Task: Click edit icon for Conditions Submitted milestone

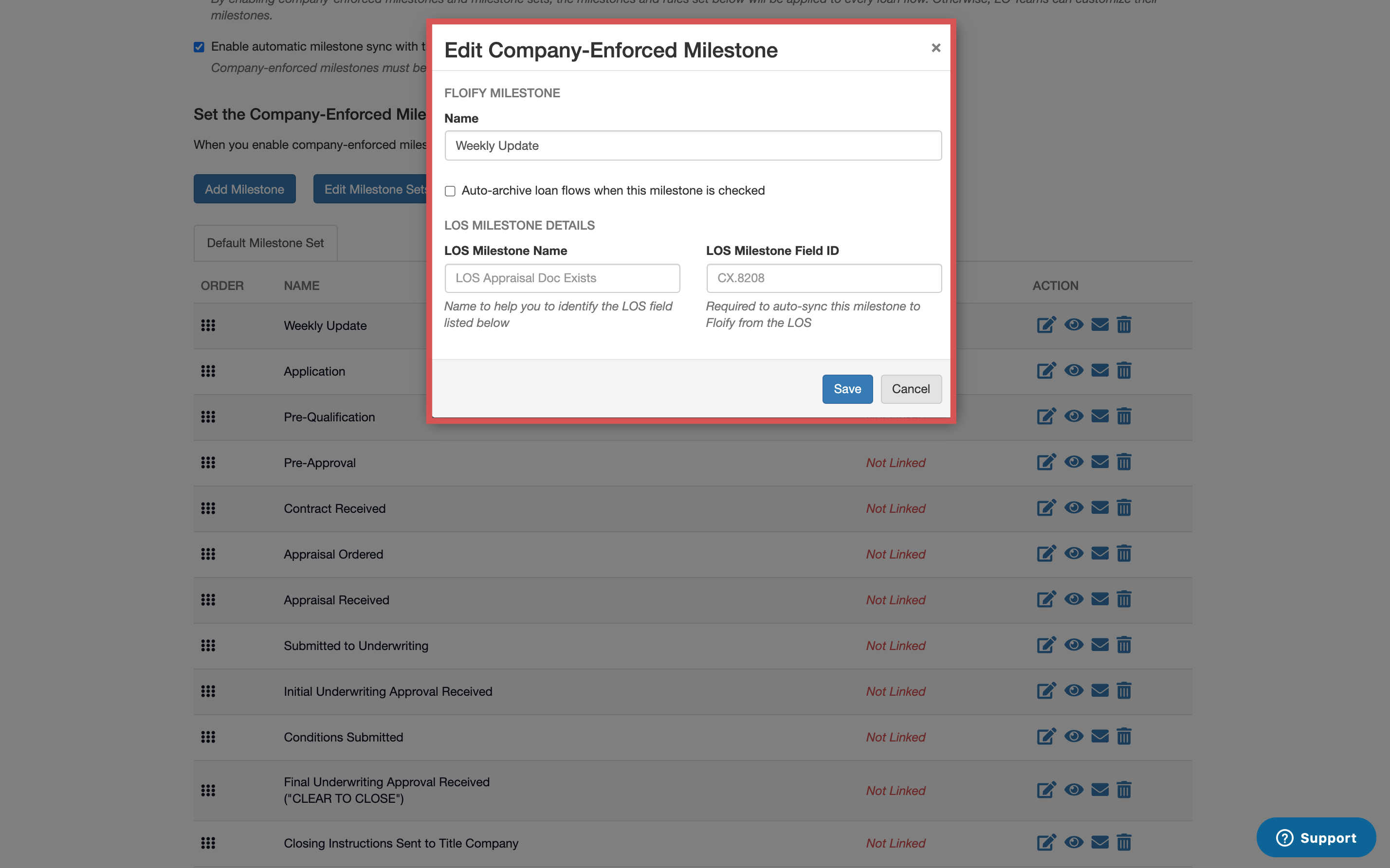Action: (1045, 737)
